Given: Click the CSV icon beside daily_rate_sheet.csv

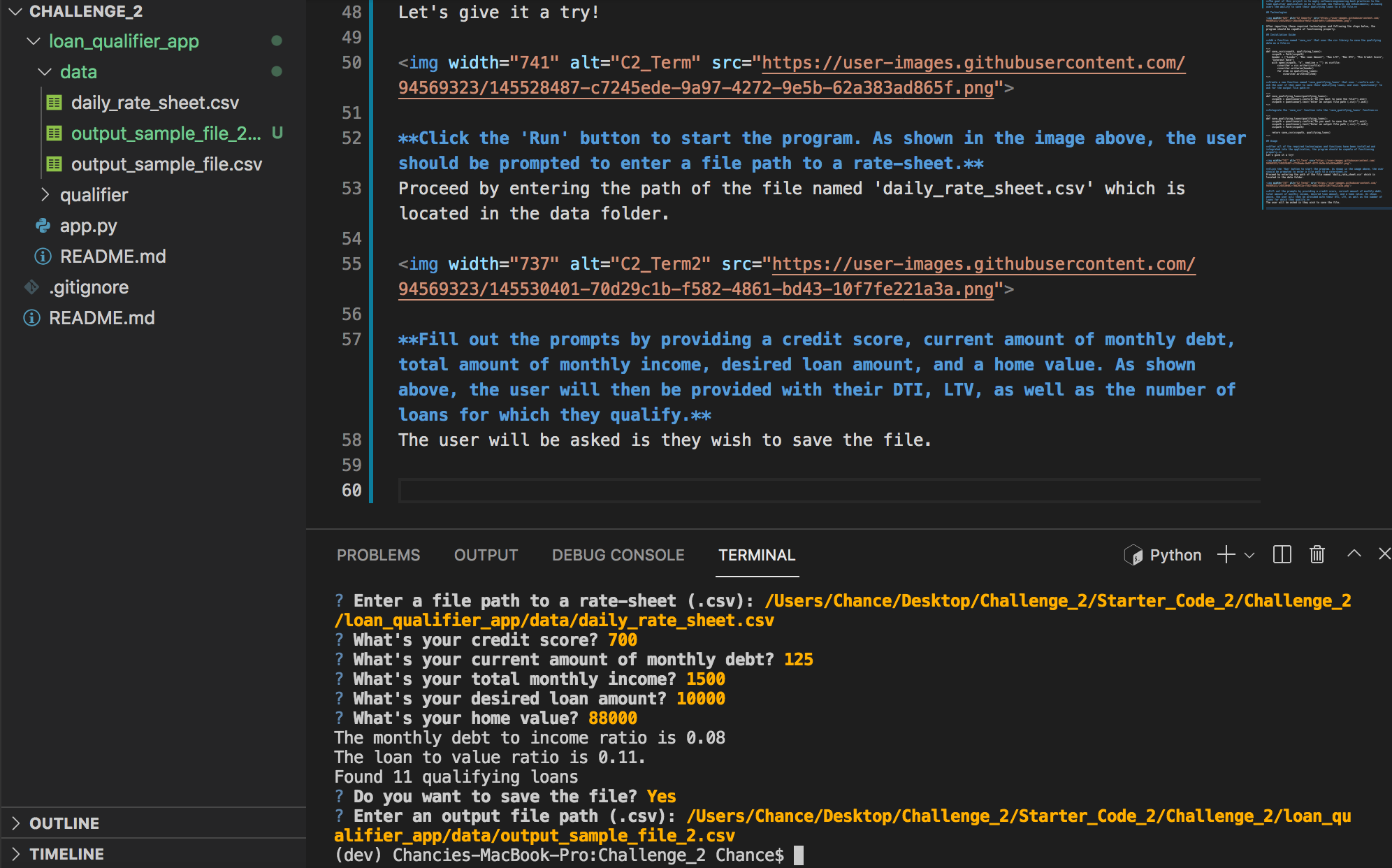Looking at the screenshot, I should [x=55, y=102].
